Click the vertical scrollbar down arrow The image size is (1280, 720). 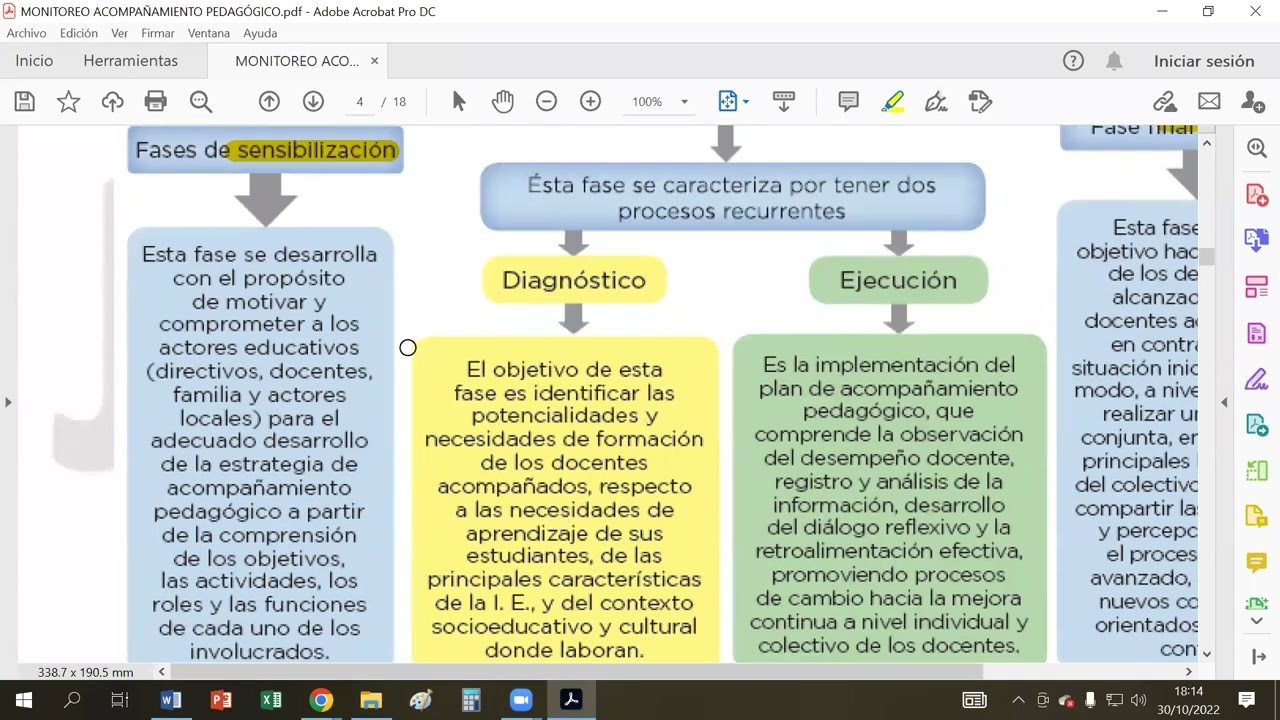click(1207, 654)
